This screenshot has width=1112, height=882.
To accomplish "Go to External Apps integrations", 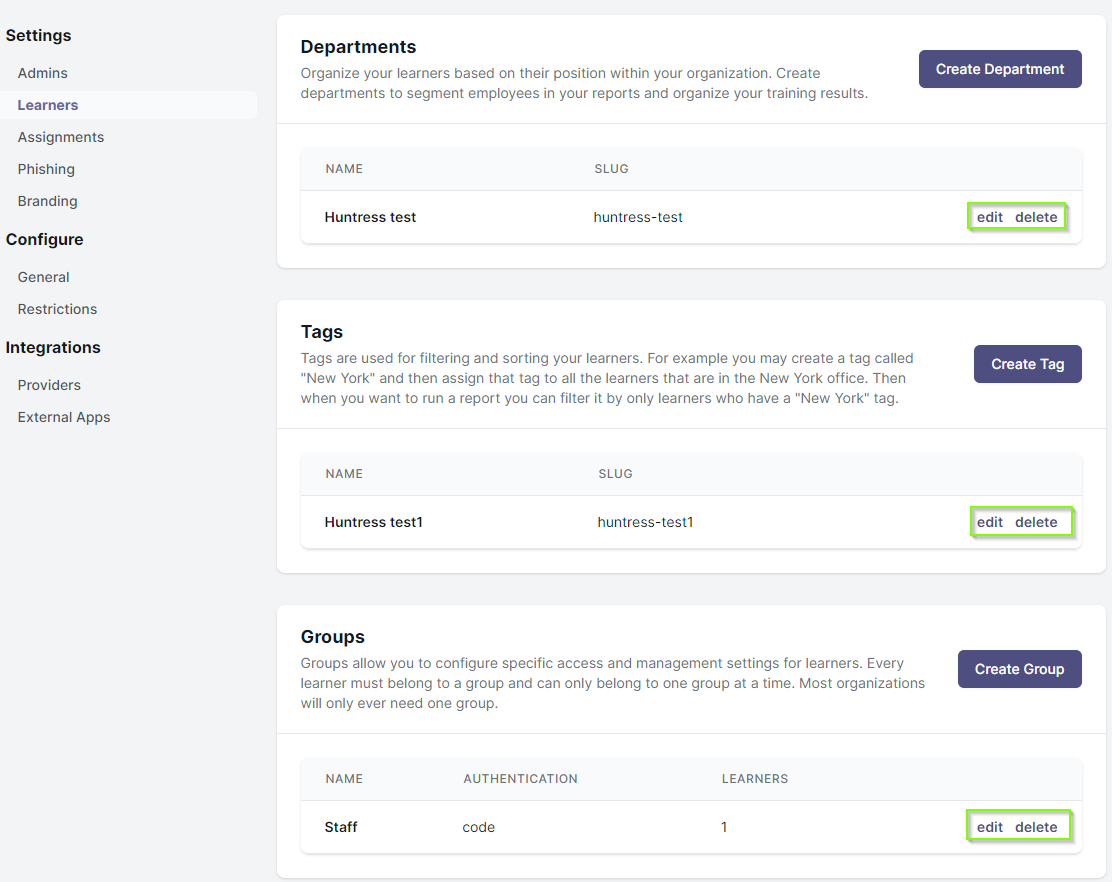I will [64, 417].
